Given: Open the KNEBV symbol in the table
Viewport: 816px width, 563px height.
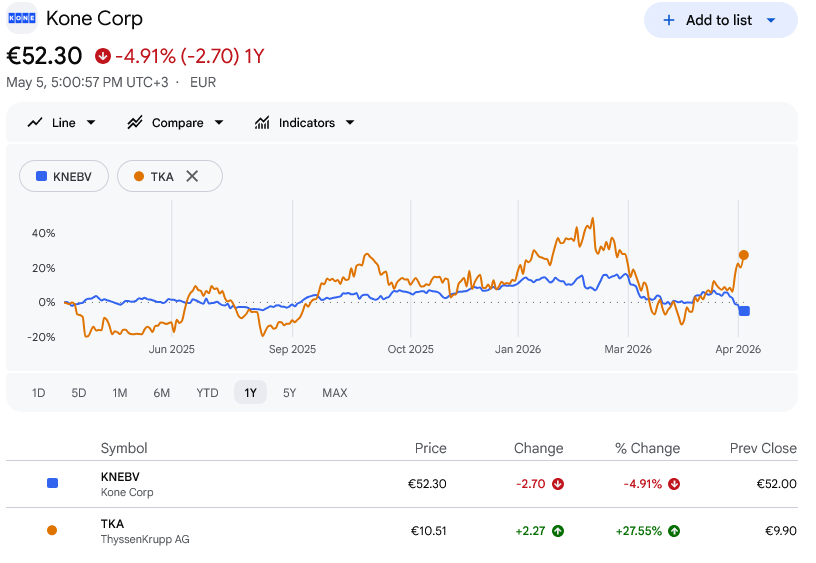Looking at the screenshot, I should point(120,477).
